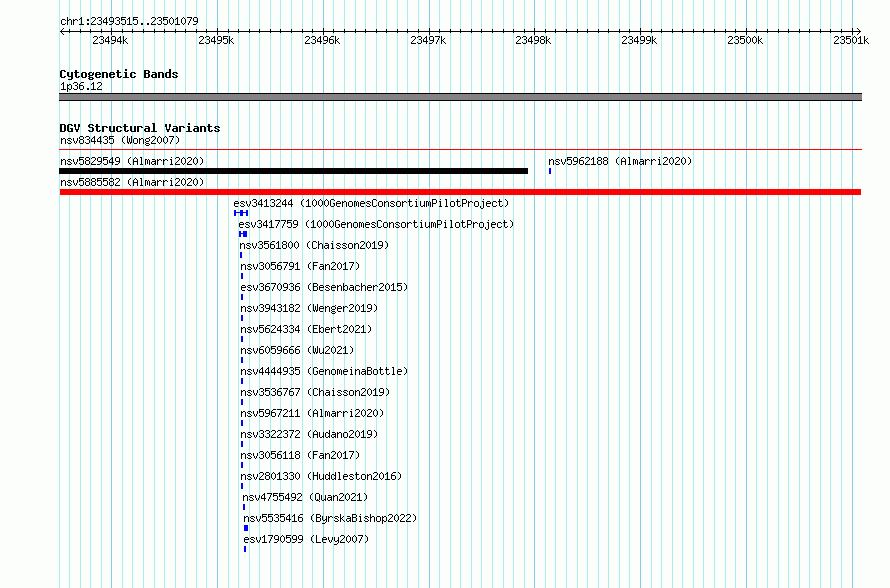Image resolution: width=890 pixels, height=588 pixels.
Task: Click the blue nsv5967211 variant glyph
Action: (x=242, y=423)
